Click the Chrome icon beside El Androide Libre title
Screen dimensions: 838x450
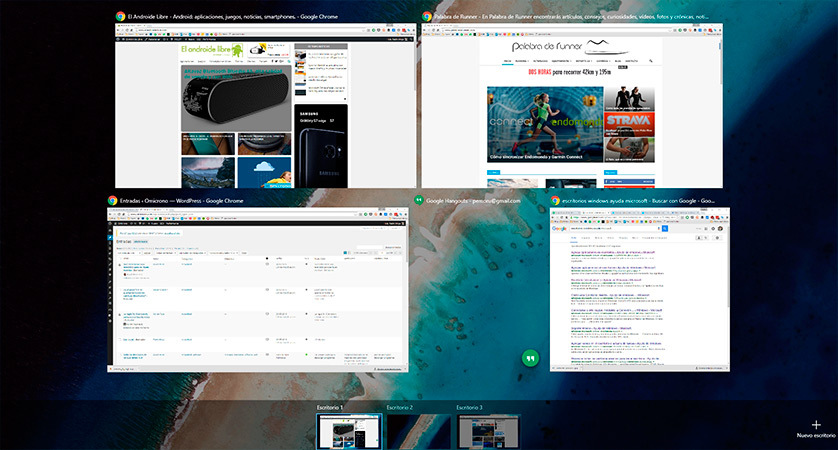[x=120, y=17]
